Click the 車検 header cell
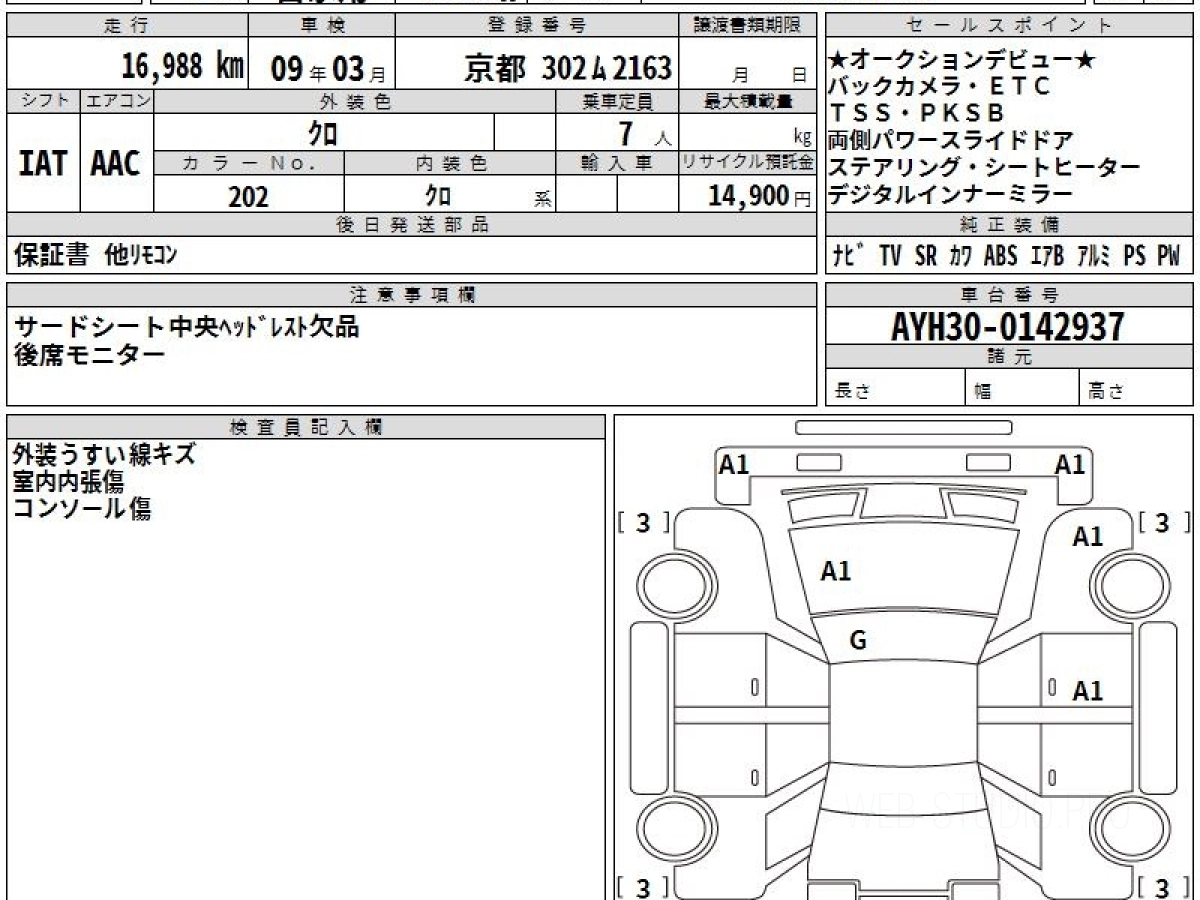1200x900 pixels. click(321, 26)
